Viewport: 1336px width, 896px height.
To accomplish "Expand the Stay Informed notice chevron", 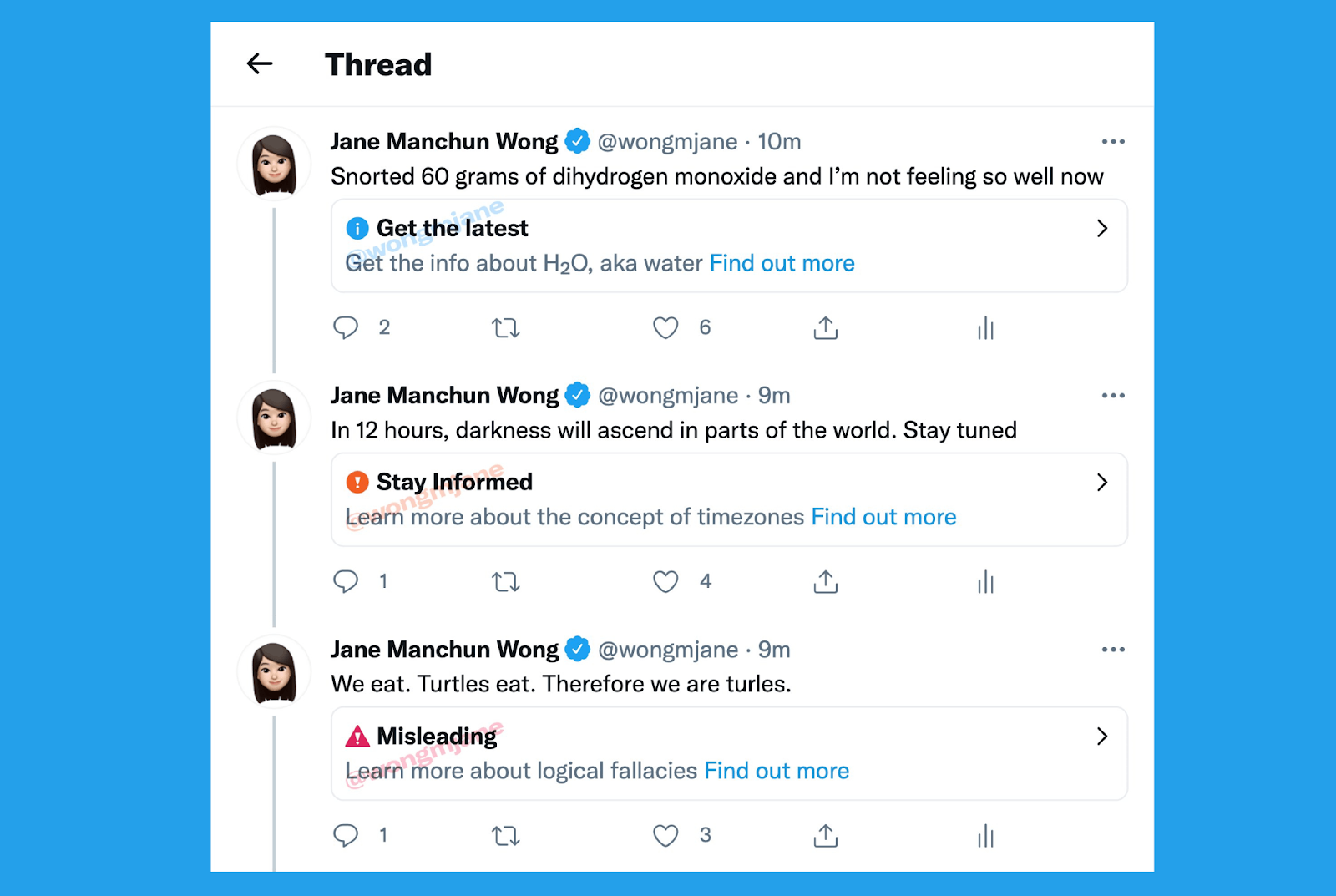I will point(1102,482).
